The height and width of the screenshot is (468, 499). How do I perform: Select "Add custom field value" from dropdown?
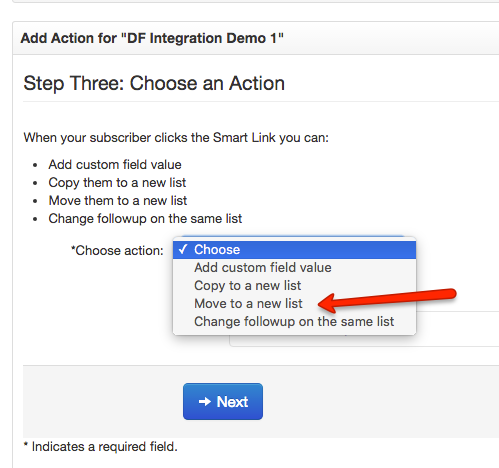(x=294, y=268)
